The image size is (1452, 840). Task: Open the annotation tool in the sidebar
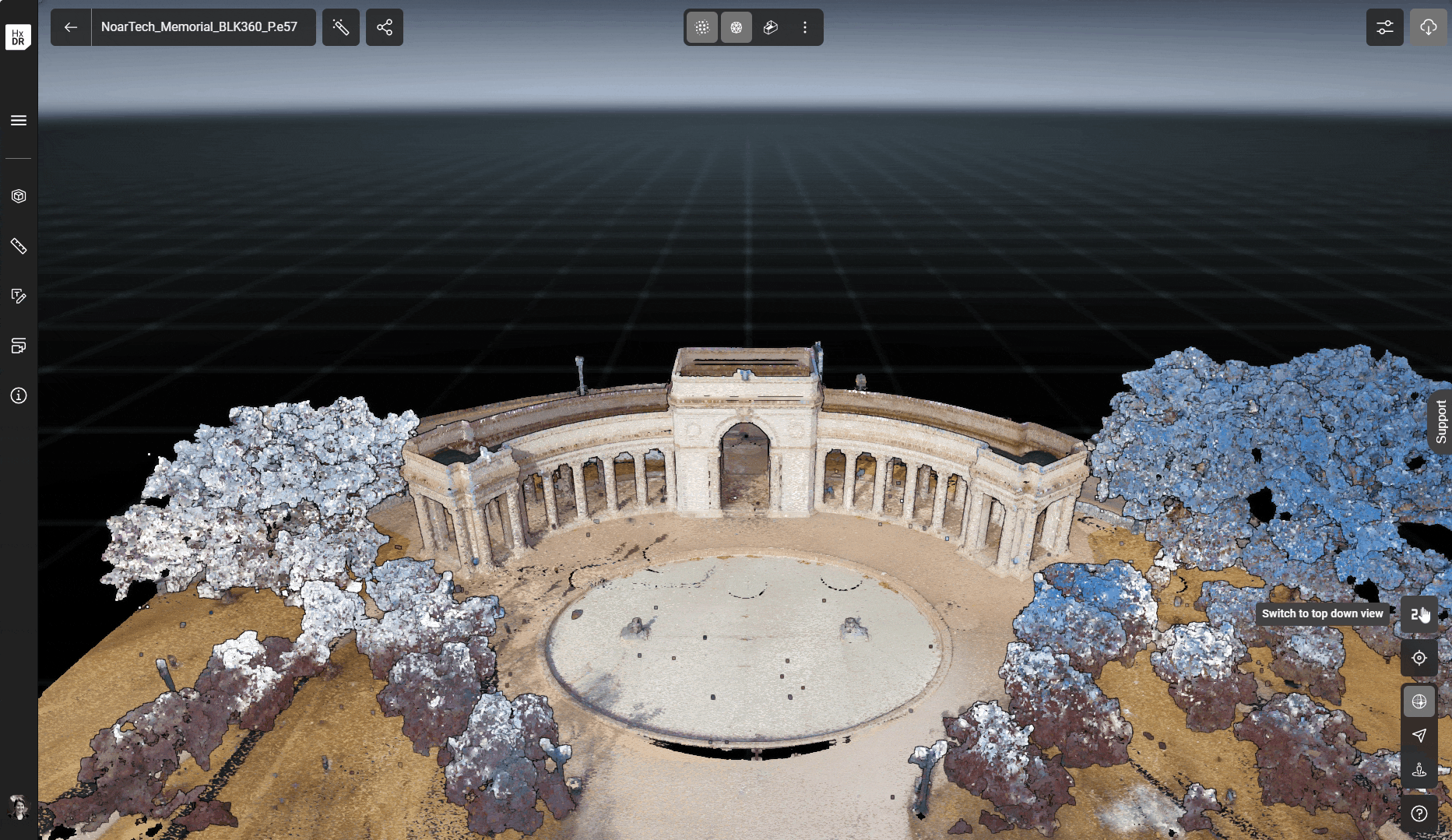(18, 297)
